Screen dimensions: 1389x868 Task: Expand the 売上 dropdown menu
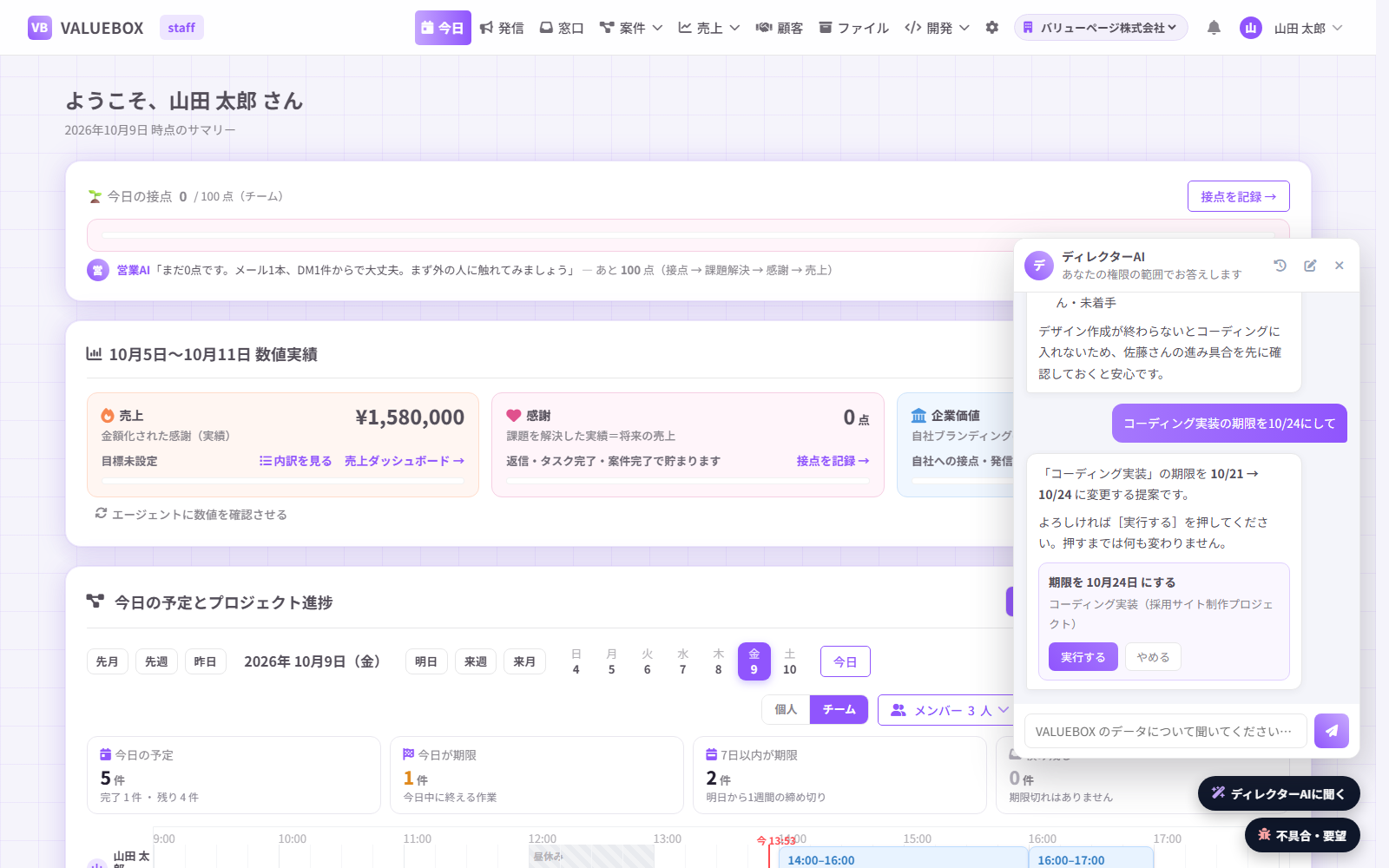[708, 28]
